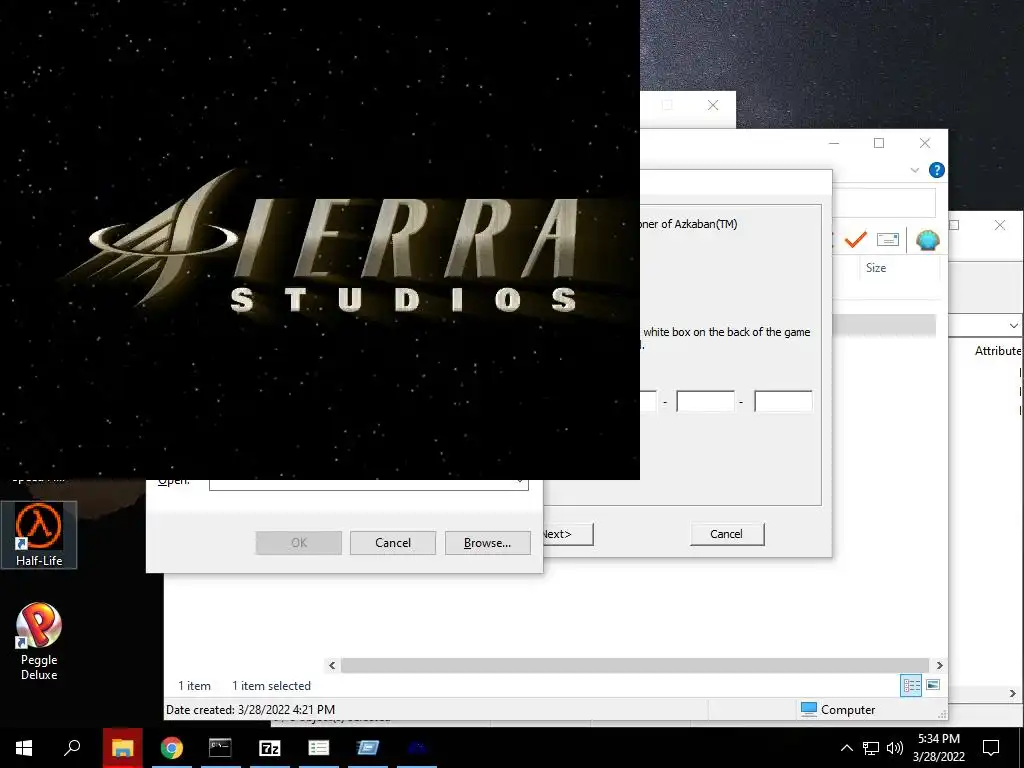Click Browse... in the Run dialog
This screenshot has width=1024, height=768.
coord(487,543)
